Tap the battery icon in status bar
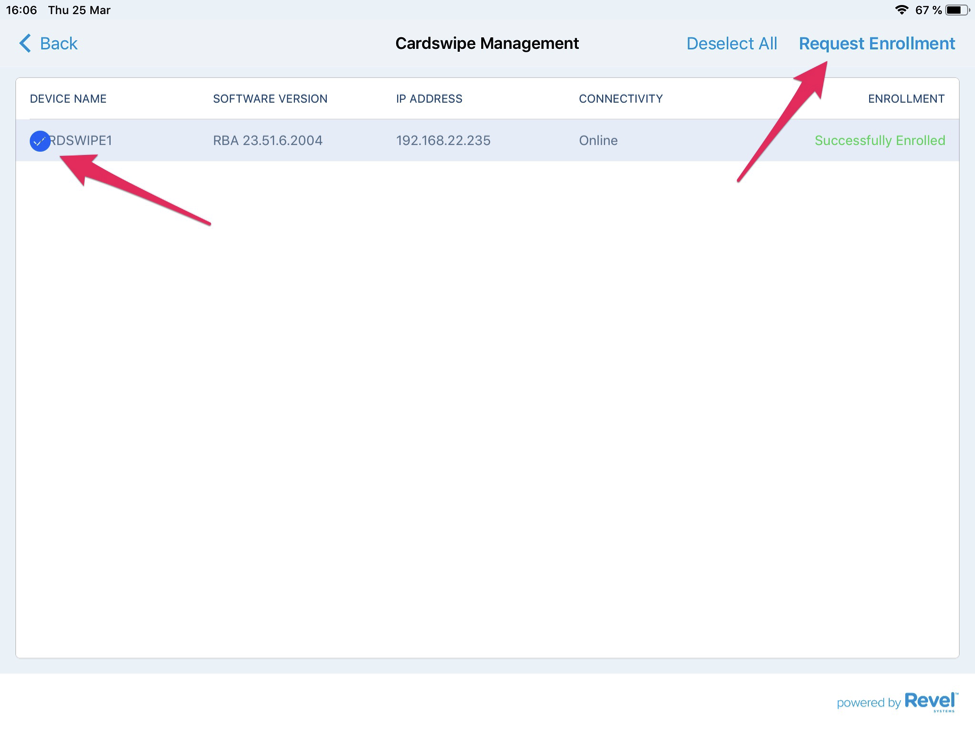Screen dimensions: 975x732 click(x=958, y=10)
